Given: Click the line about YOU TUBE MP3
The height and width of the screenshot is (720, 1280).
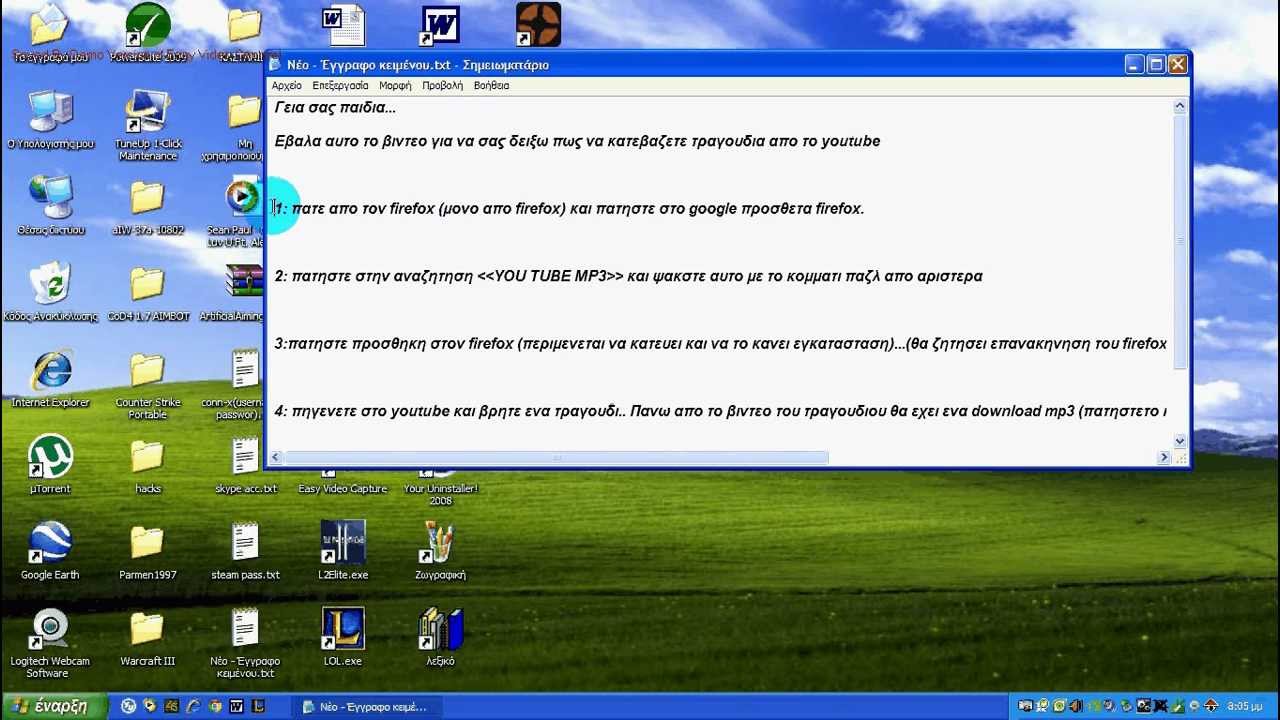Looking at the screenshot, I should coord(628,276).
